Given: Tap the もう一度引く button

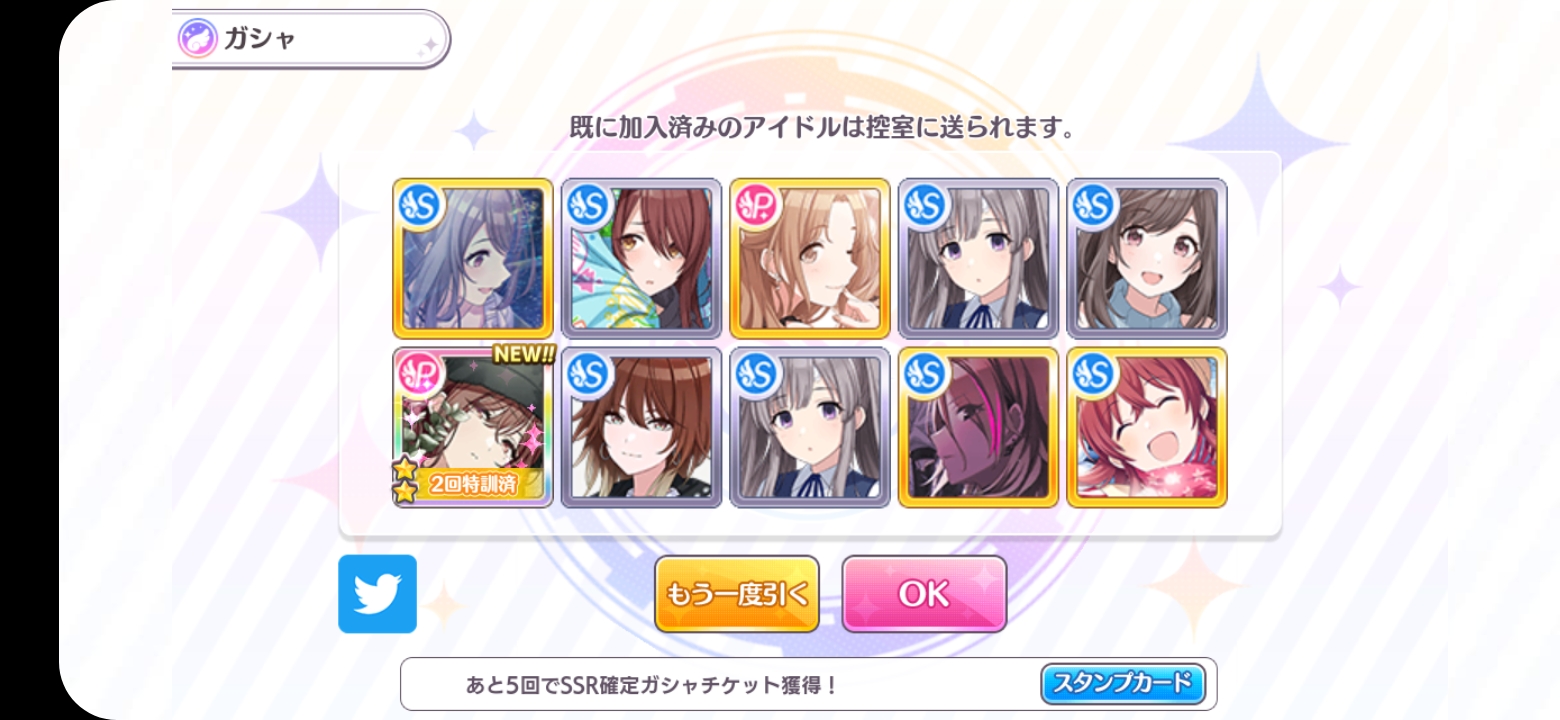Looking at the screenshot, I should 737,594.
